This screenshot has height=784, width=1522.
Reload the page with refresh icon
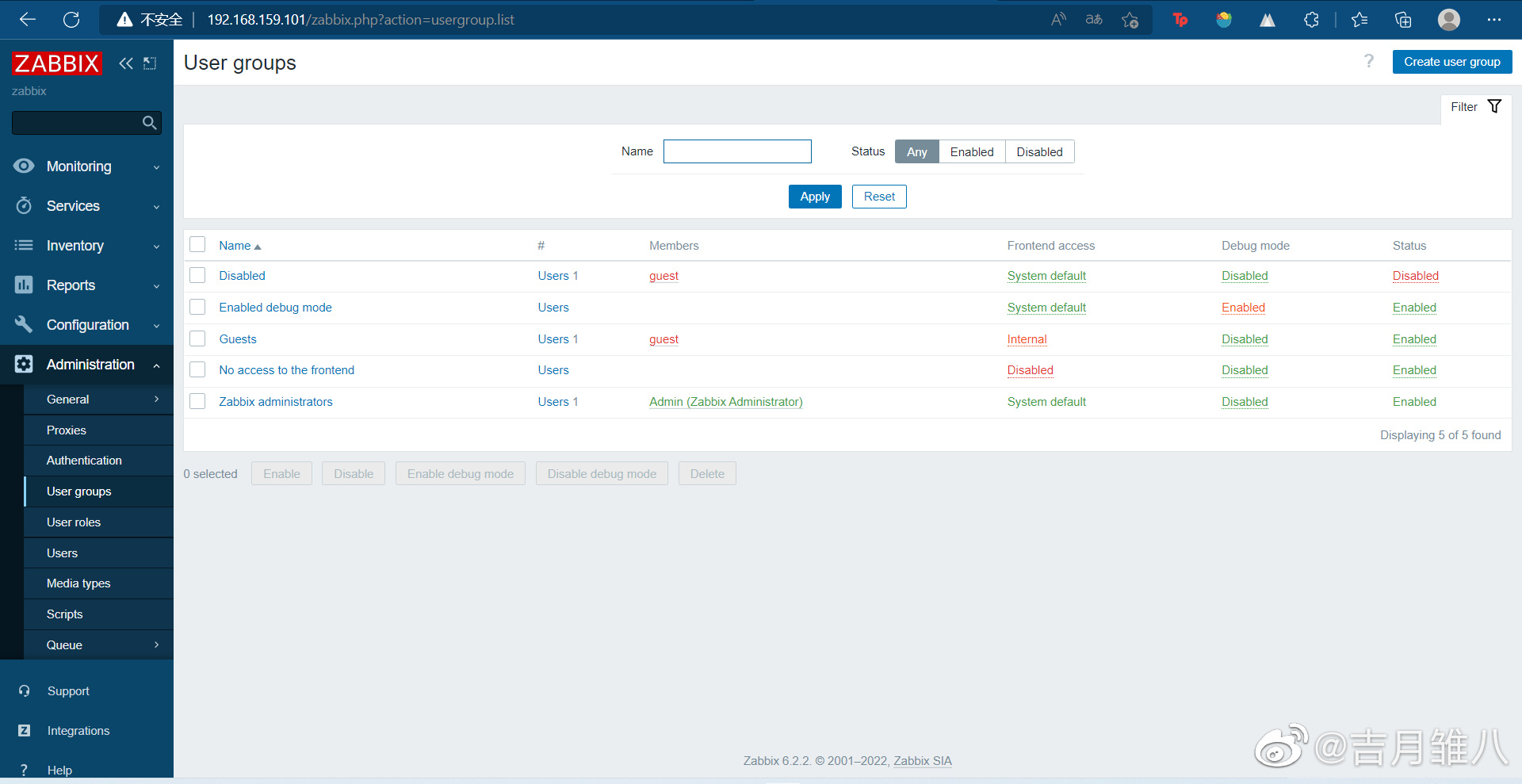71,20
